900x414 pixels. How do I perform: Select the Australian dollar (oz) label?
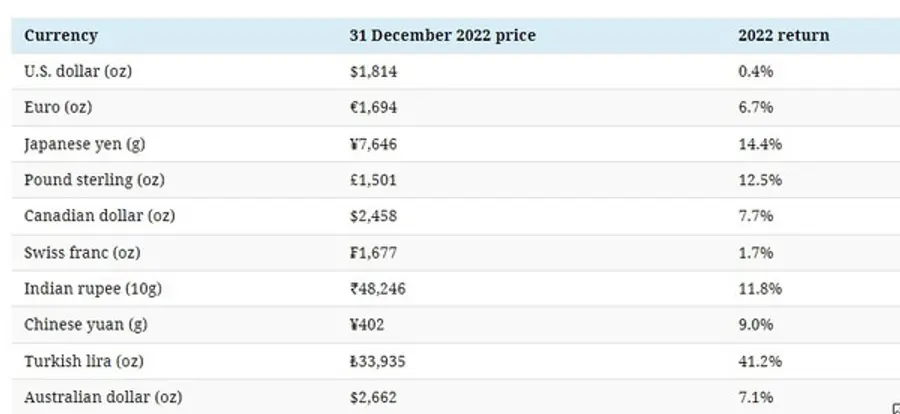pyautogui.click(x=103, y=397)
